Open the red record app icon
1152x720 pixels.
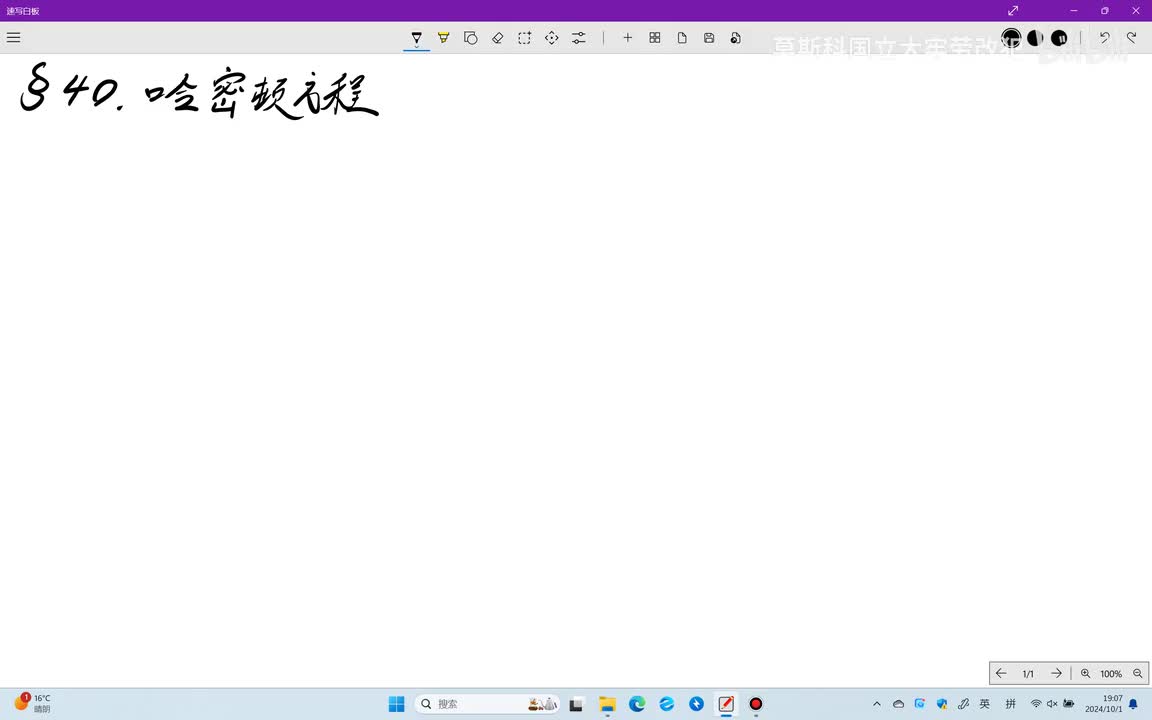tap(755, 704)
